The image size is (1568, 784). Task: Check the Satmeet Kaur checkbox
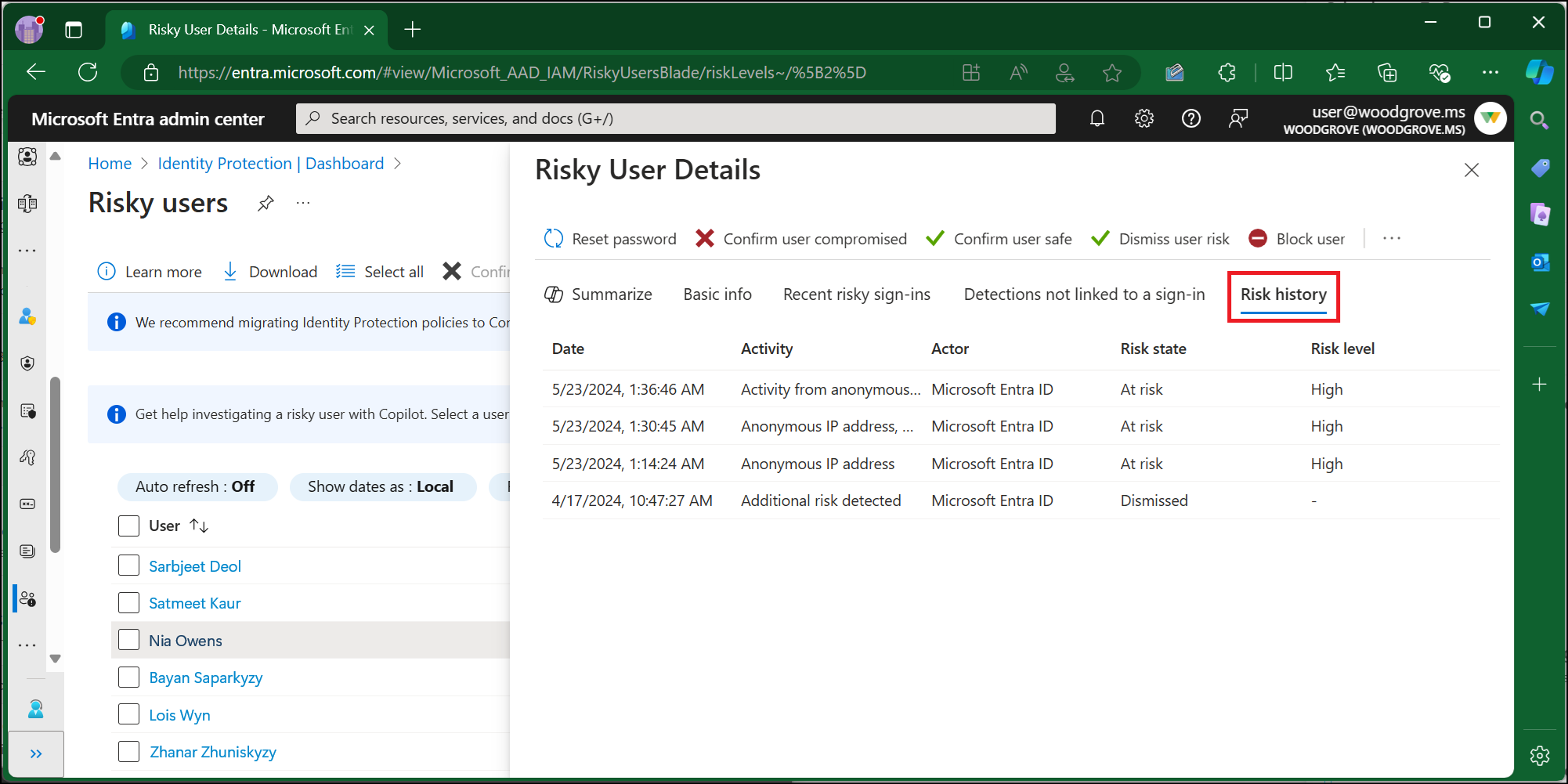tap(128, 603)
